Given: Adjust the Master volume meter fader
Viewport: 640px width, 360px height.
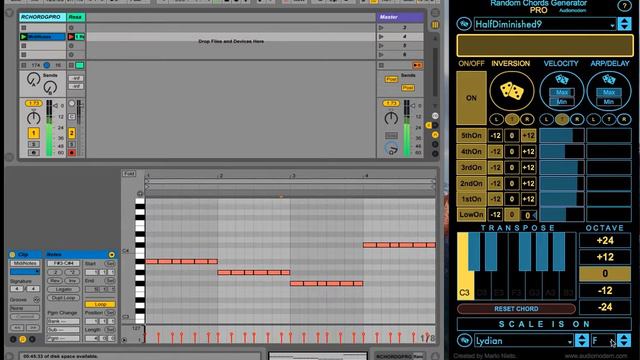Looking at the screenshot, I should click(x=406, y=128).
